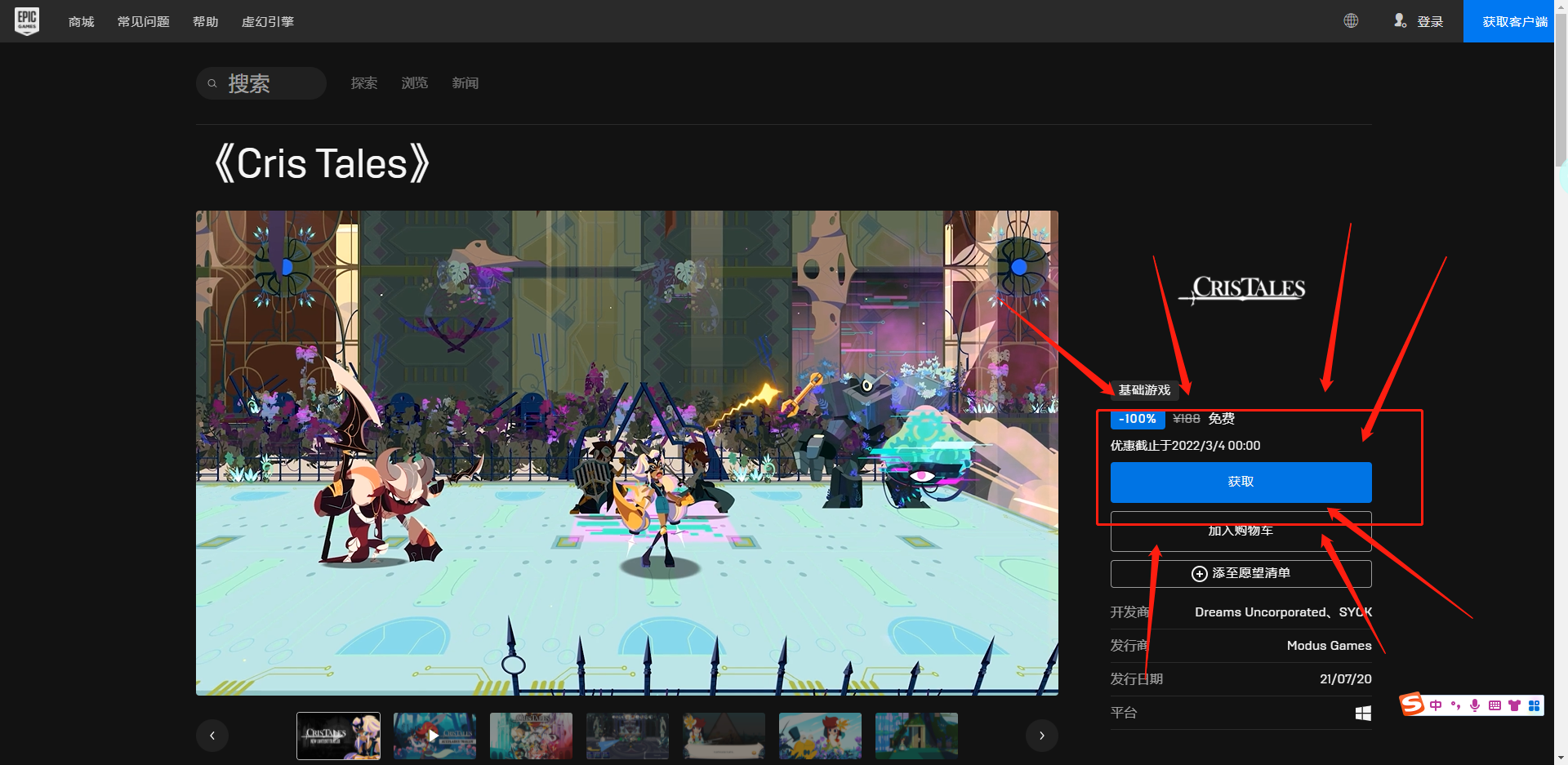The image size is (1568, 765).
Task: Go to previous thumbnails with left chevron
Action: 212,736
